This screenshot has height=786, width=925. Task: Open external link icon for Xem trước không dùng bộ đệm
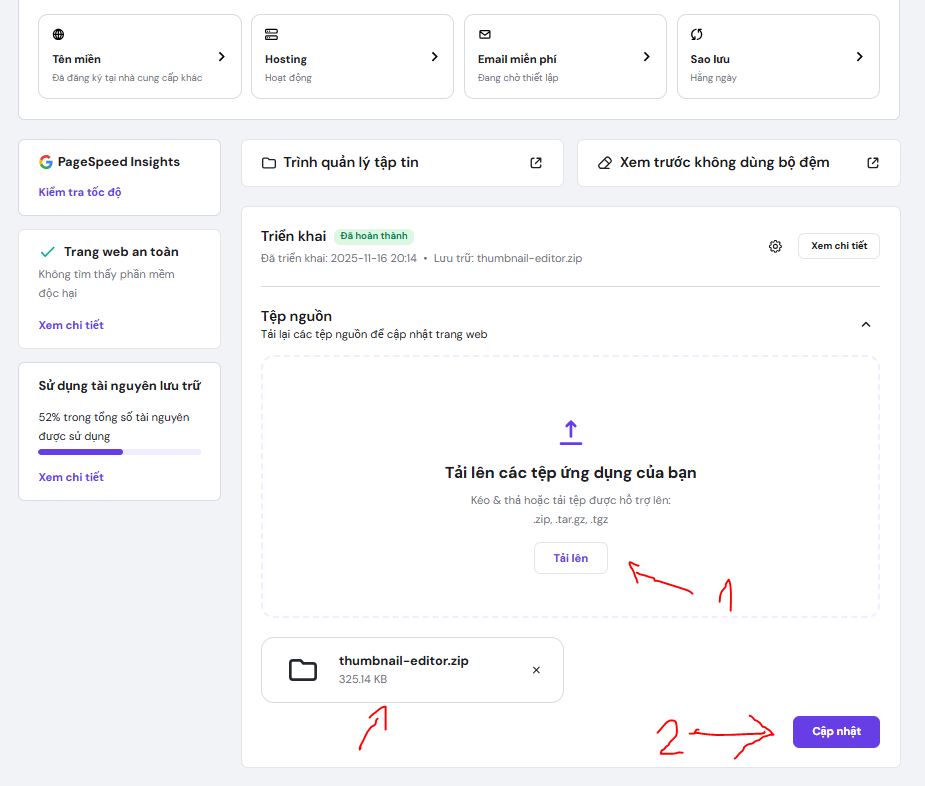click(873, 162)
